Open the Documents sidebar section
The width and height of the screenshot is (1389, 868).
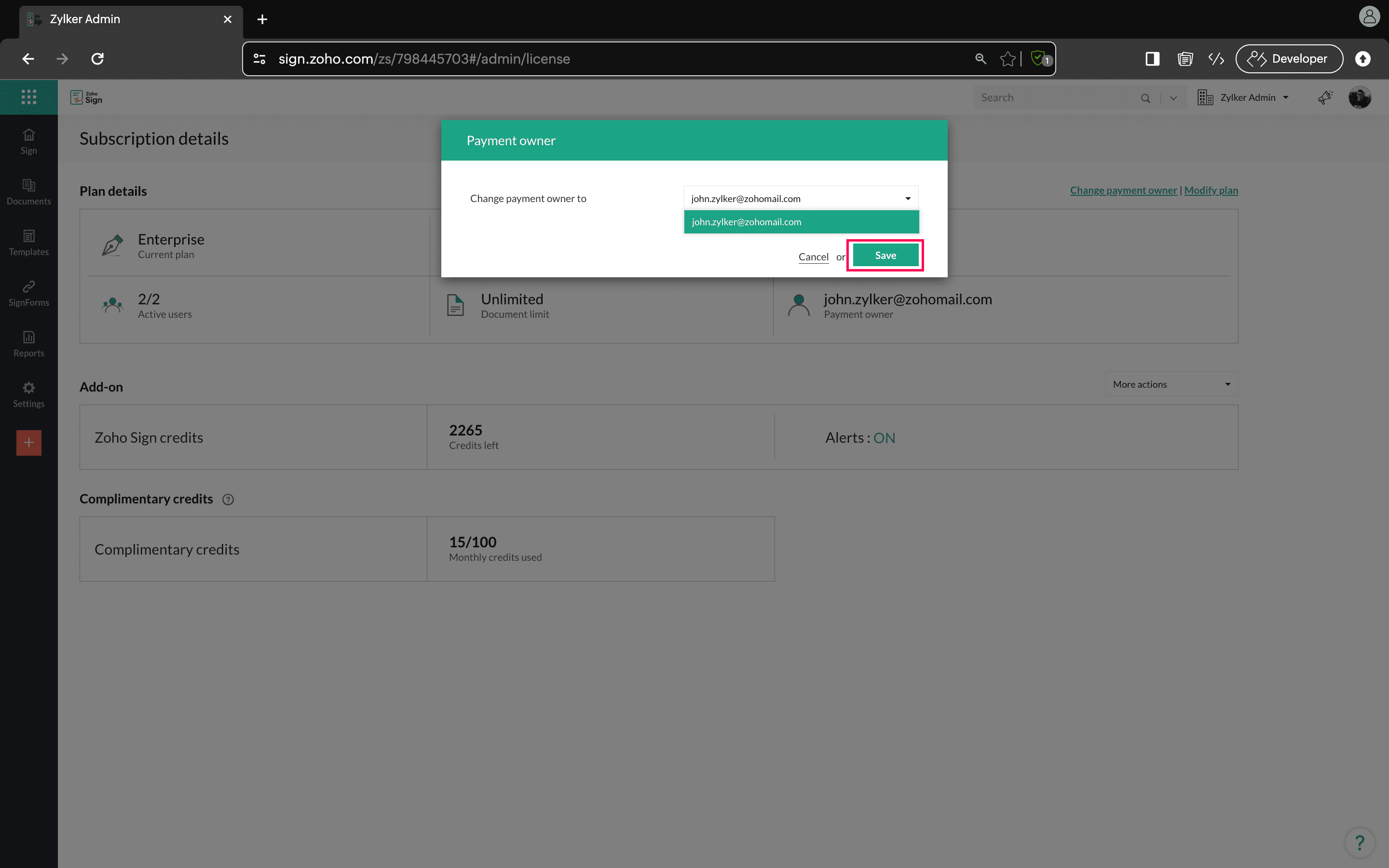click(x=29, y=192)
